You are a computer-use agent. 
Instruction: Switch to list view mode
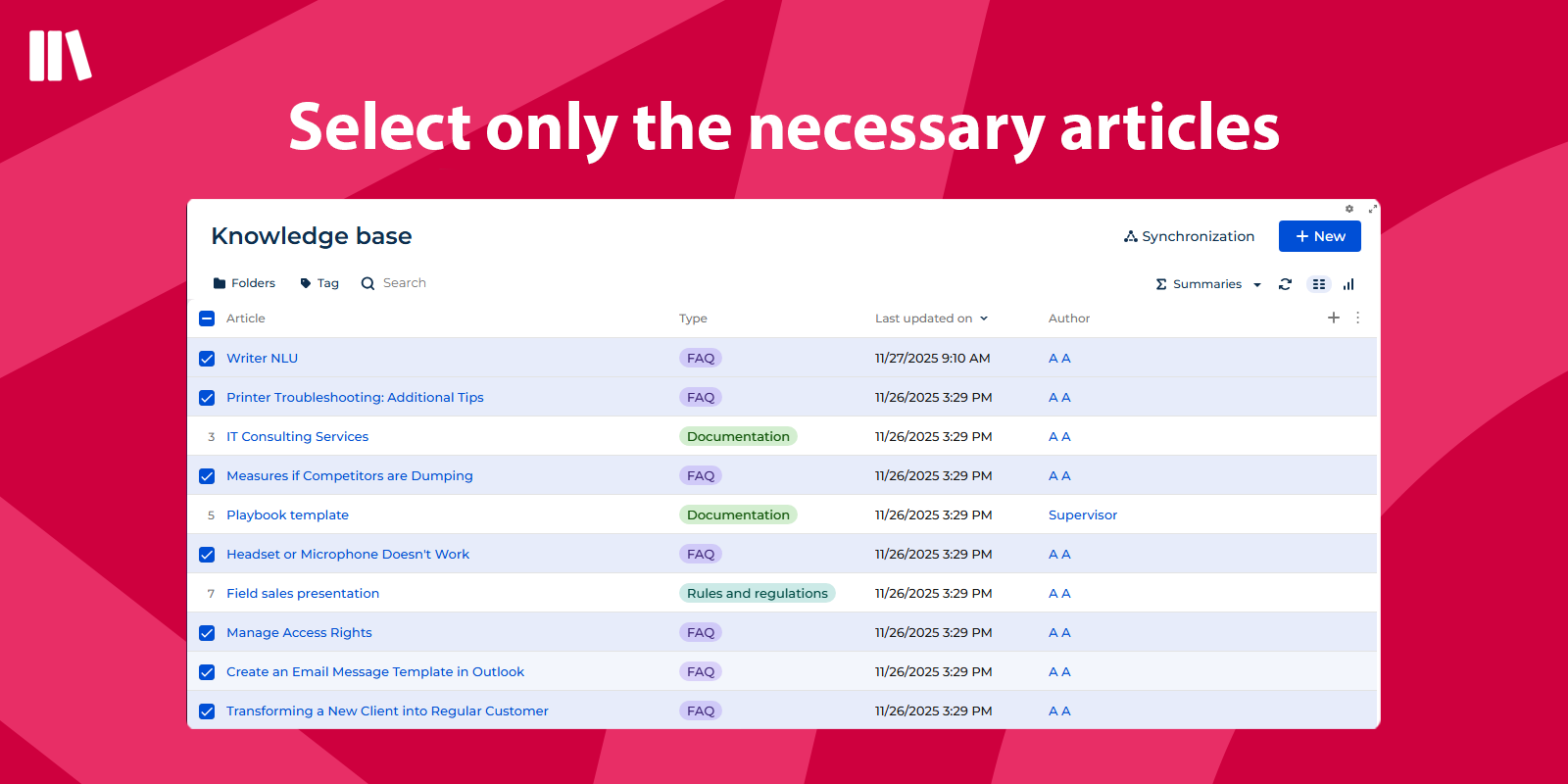coord(1319,284)
